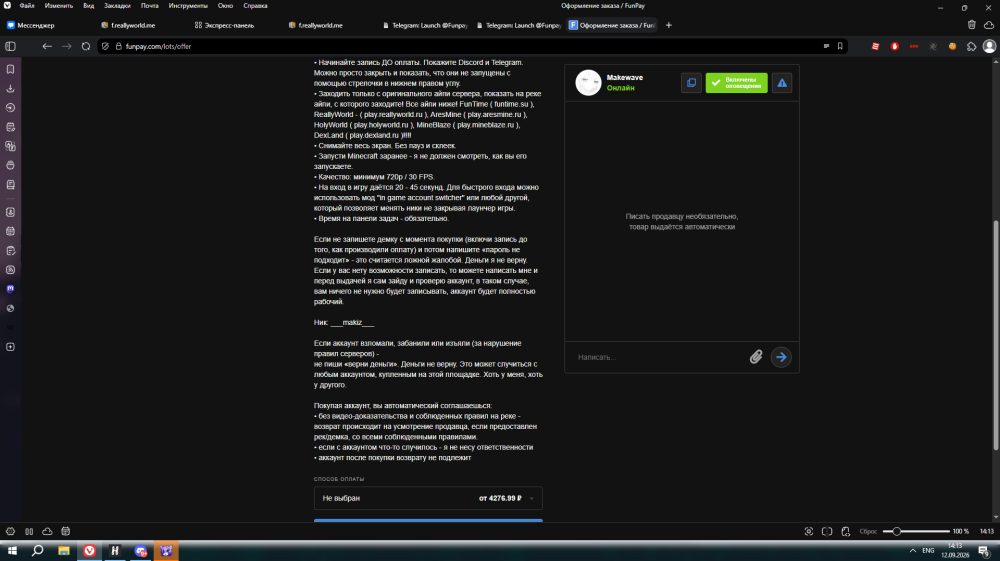Open Vivaldi settings gear in status bar
1000x561 pixels.
tap(10, 532)
